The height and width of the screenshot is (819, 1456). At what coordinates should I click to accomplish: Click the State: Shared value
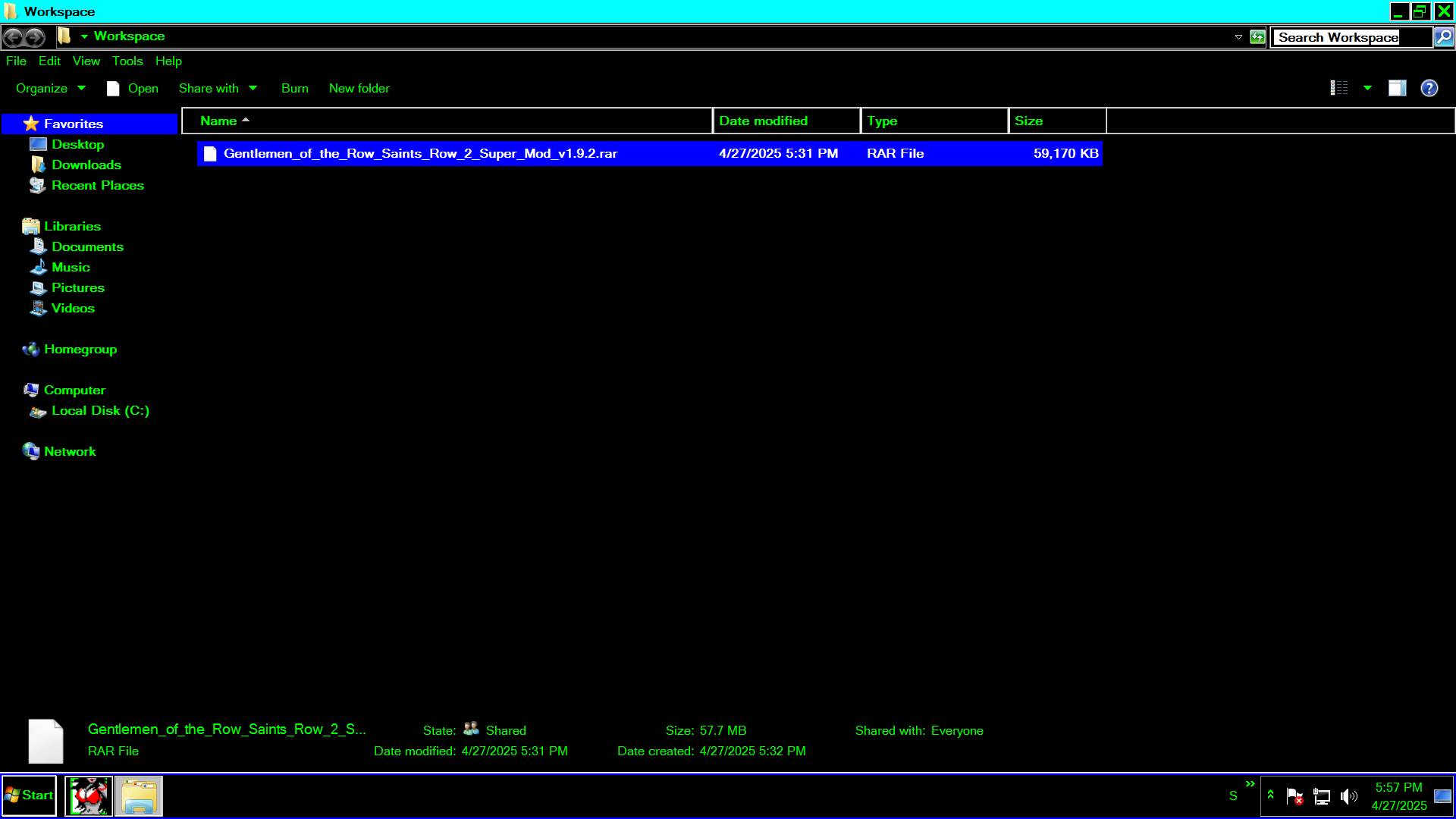click(x=506, y=731)
